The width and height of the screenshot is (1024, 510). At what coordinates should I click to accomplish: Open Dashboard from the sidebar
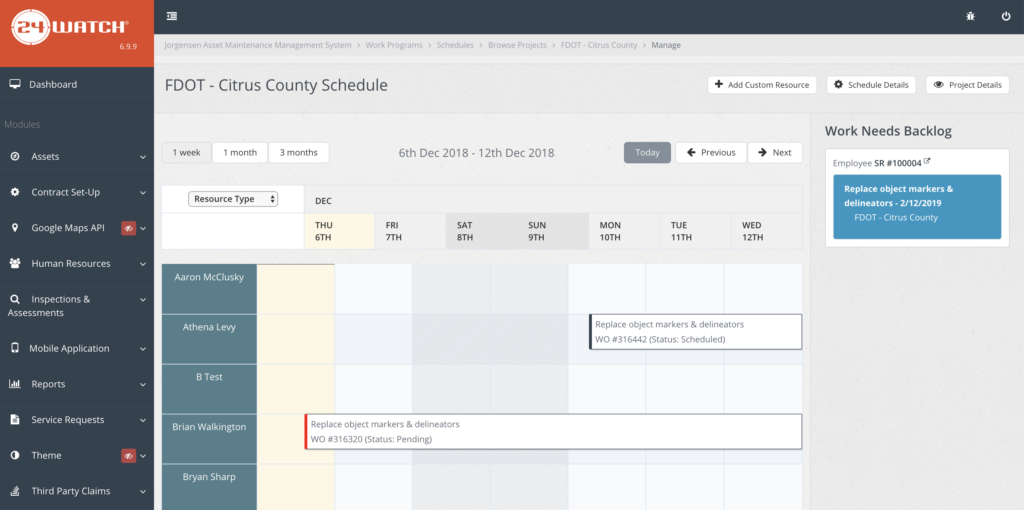coord(77,84)
